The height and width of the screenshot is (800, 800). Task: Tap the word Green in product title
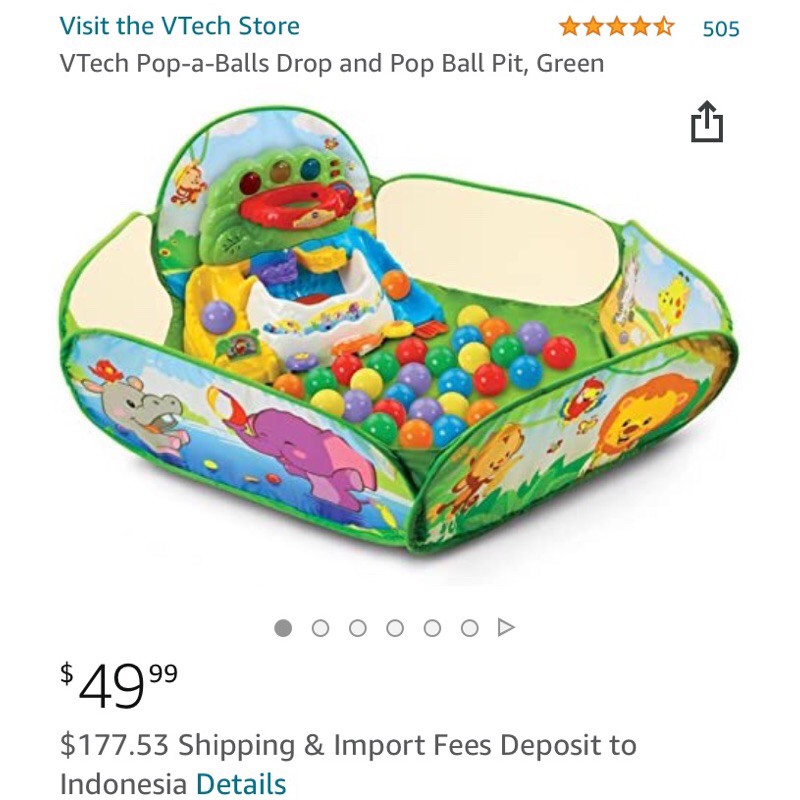[570, 64]
